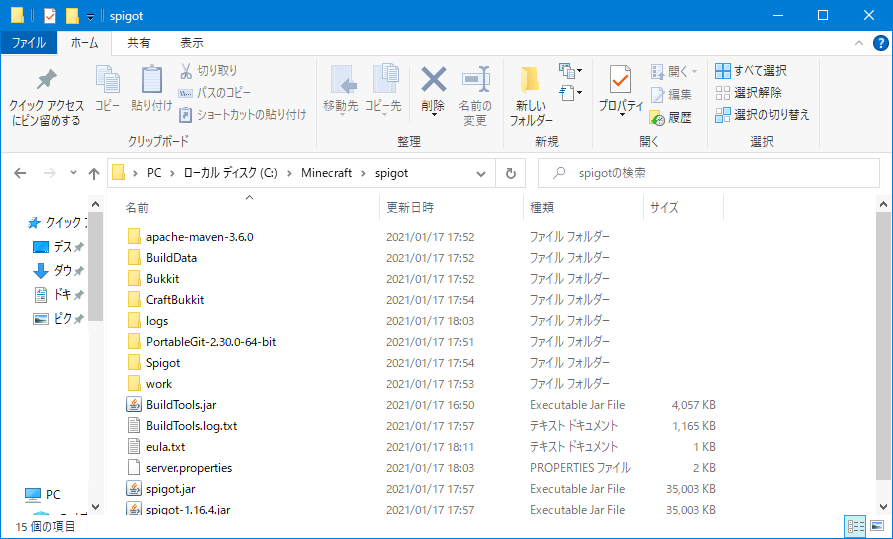The image size is (893, 539).
Task: Switch to Home (ホーム) tab
Action: click(84, 43)
